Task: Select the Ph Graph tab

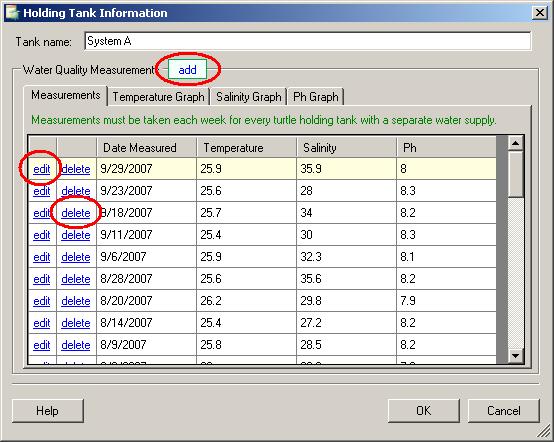Action: pos(316,97)
